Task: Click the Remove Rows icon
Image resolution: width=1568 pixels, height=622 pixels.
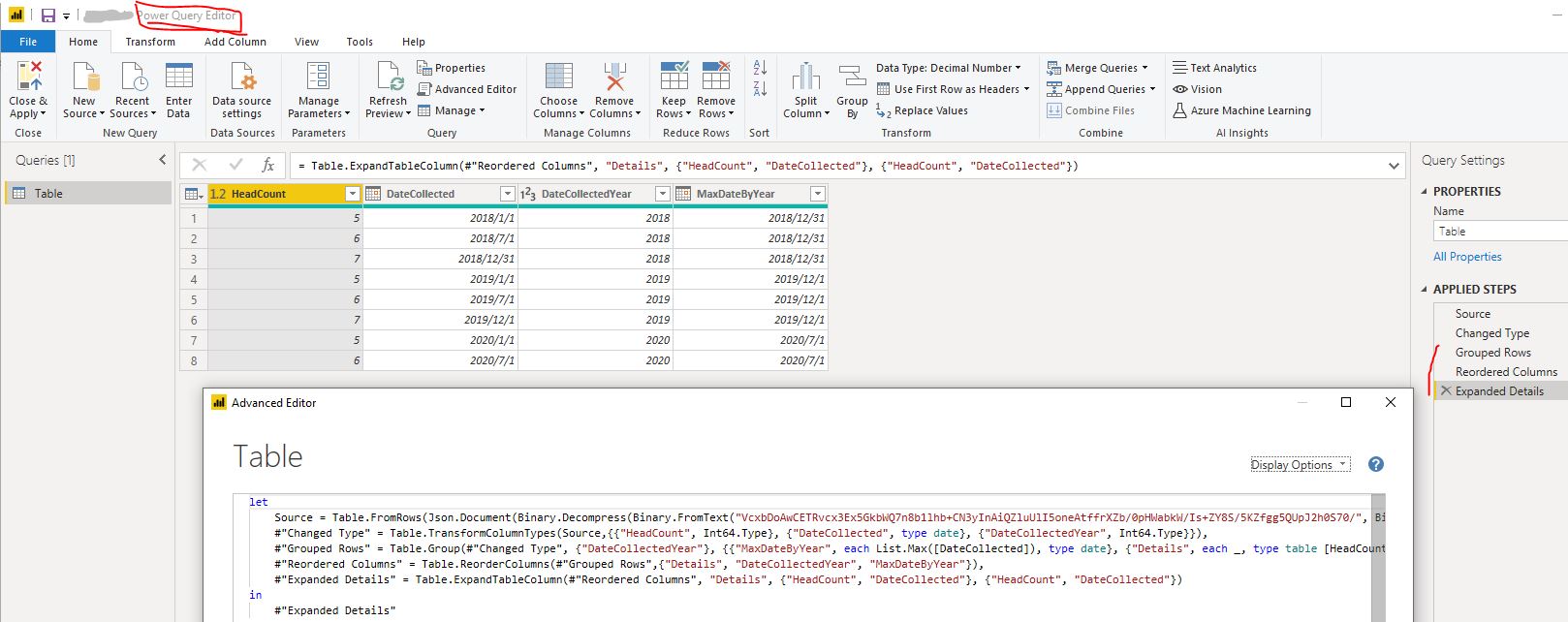Action: (716, 76)
